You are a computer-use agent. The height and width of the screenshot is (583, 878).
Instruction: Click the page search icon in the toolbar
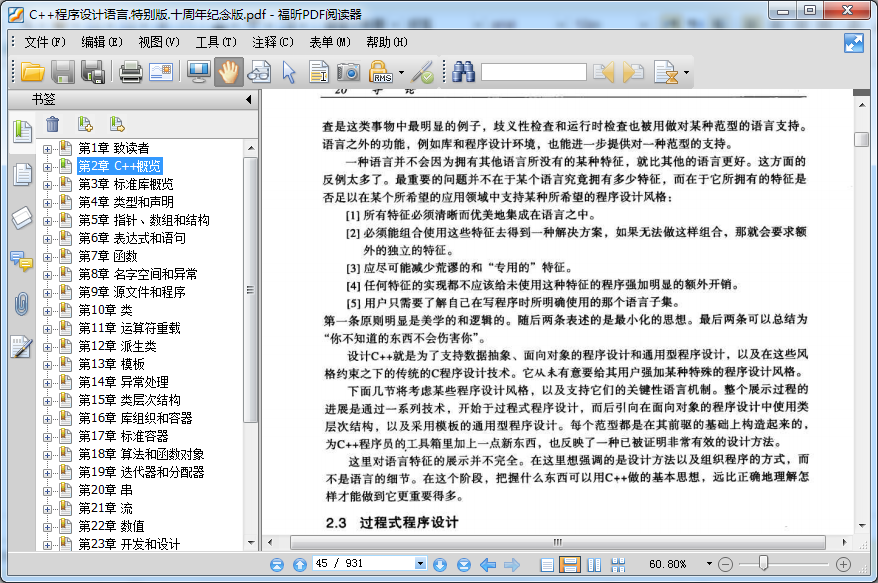(x=666, y=72)
